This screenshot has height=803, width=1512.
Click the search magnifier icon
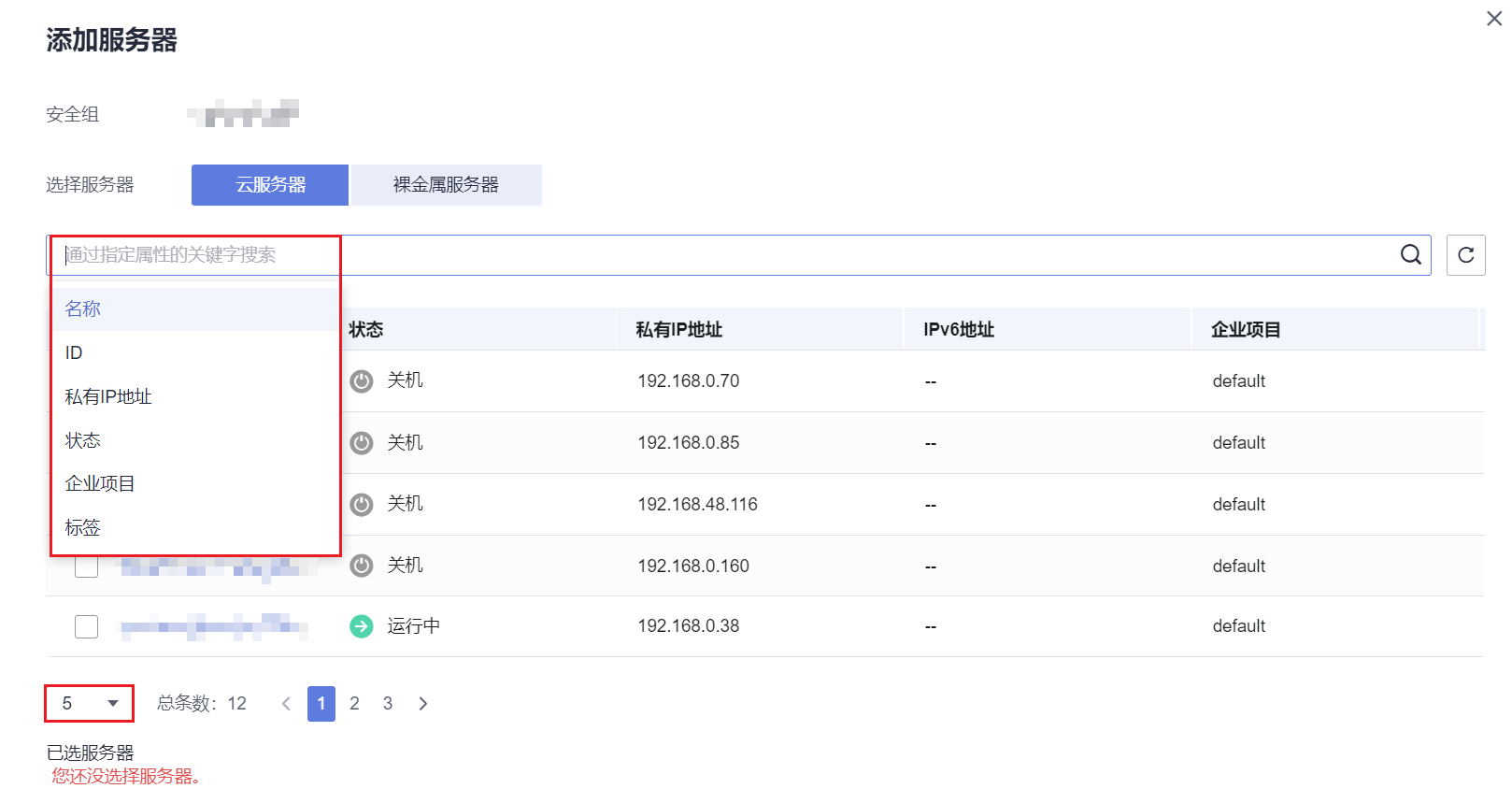point(1410,254)
